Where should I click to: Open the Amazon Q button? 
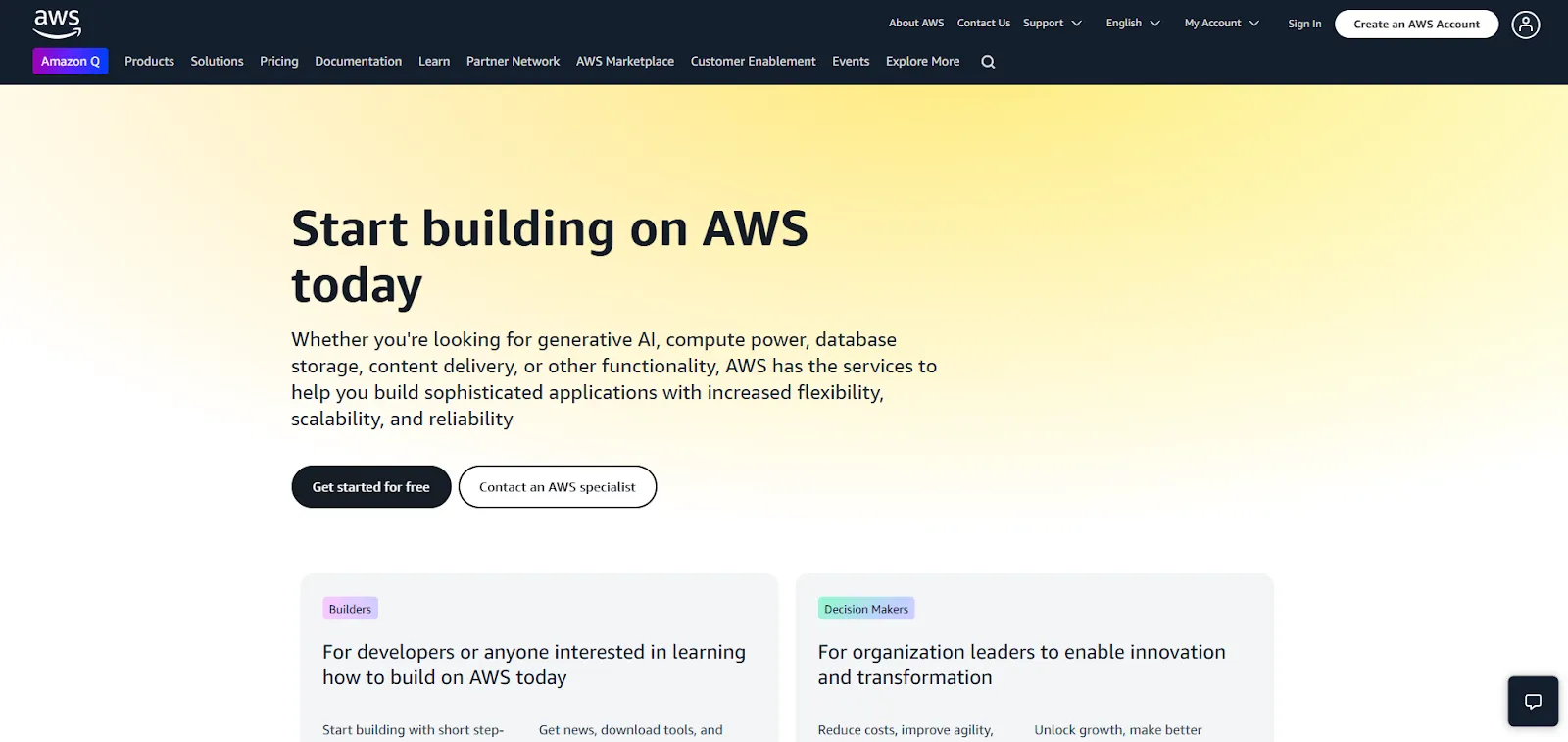coord(71,61)
